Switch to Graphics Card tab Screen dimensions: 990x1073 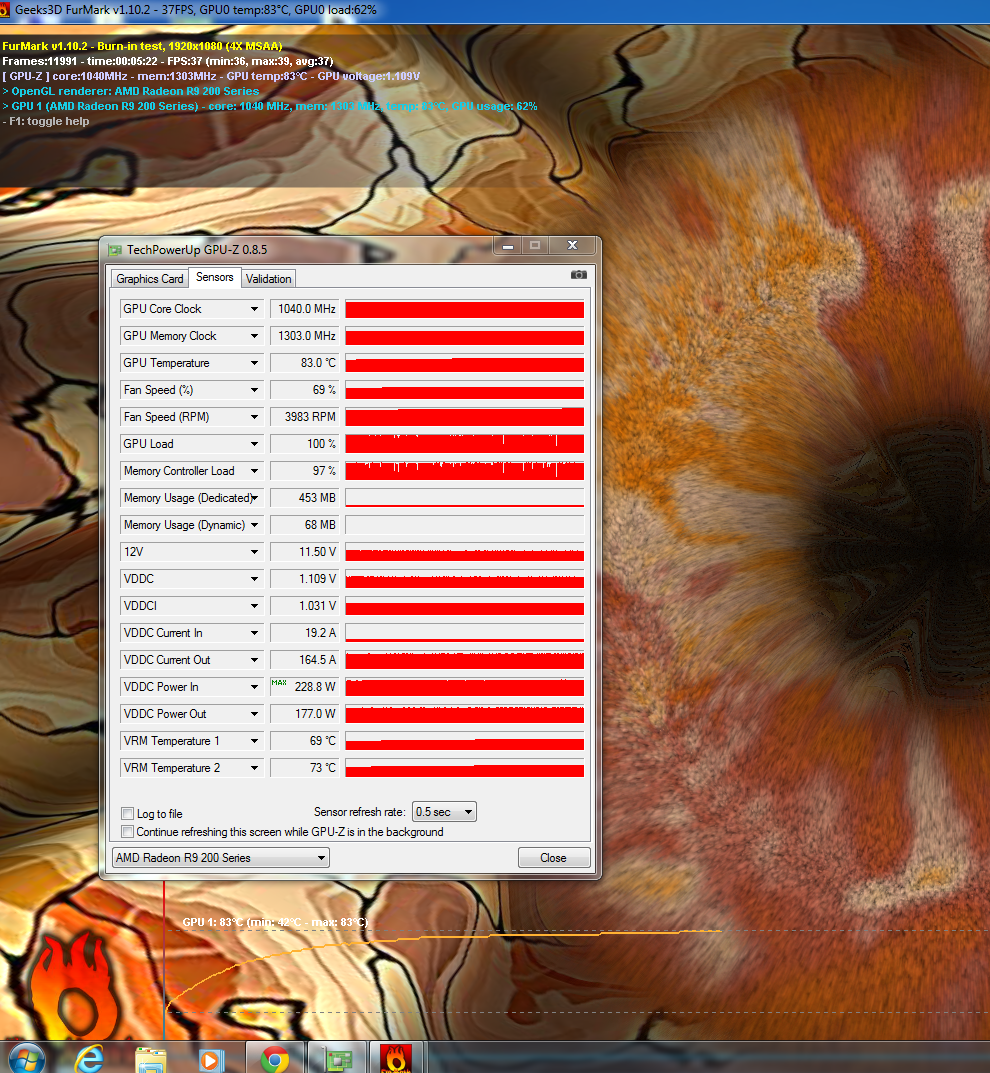150,279
